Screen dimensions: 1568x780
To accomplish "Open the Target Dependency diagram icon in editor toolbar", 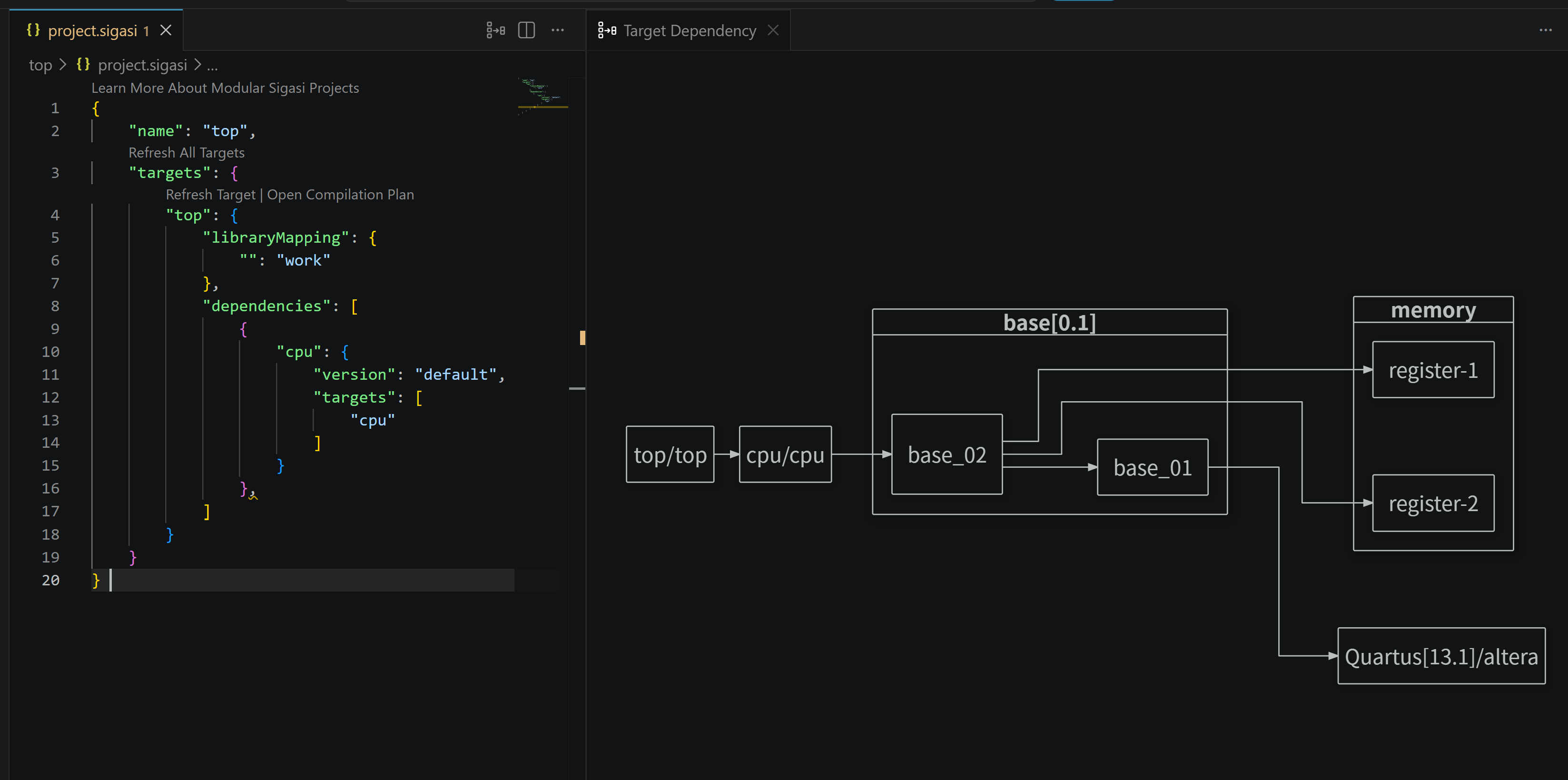I will coord(495,30).
